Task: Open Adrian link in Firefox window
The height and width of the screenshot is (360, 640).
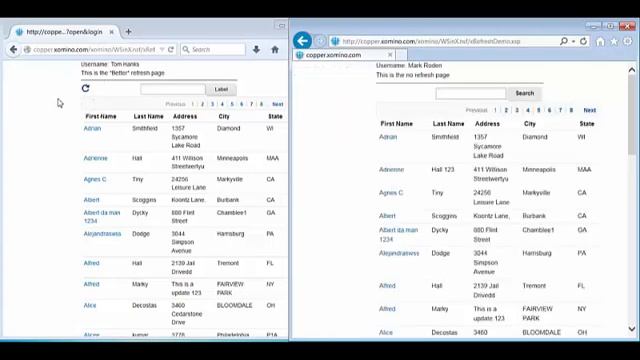Action: 92,128
